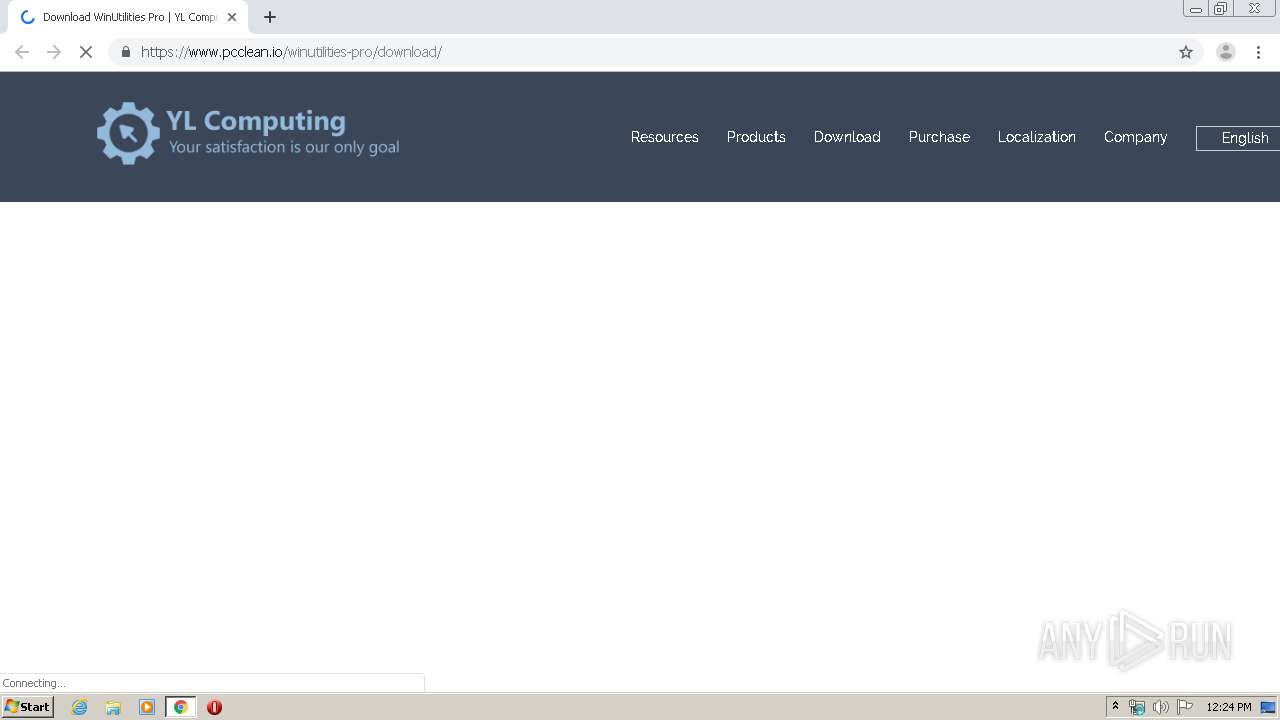Viewport: 1280px width, 720px height.
Task: Launch Internet Explorer from the taskbar
Action: point(80,707)
